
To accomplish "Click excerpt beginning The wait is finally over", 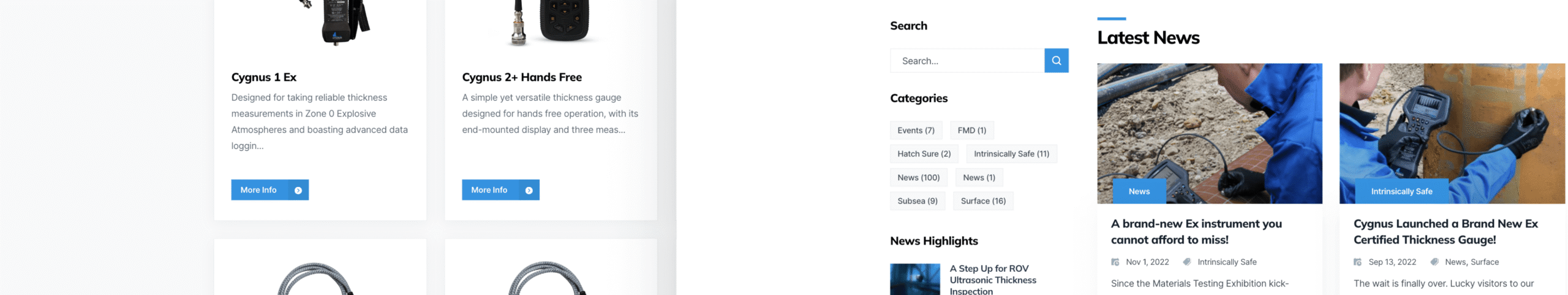I will click(1443, 283).
